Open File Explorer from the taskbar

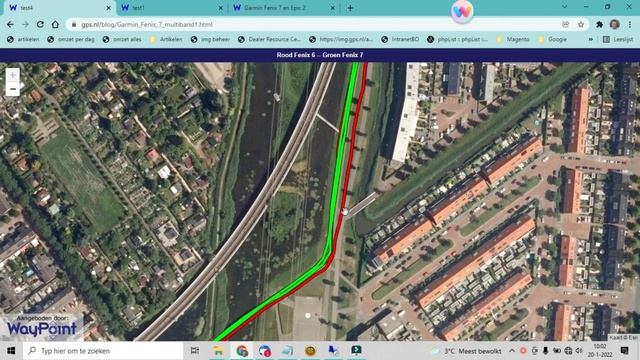point(218,351)
